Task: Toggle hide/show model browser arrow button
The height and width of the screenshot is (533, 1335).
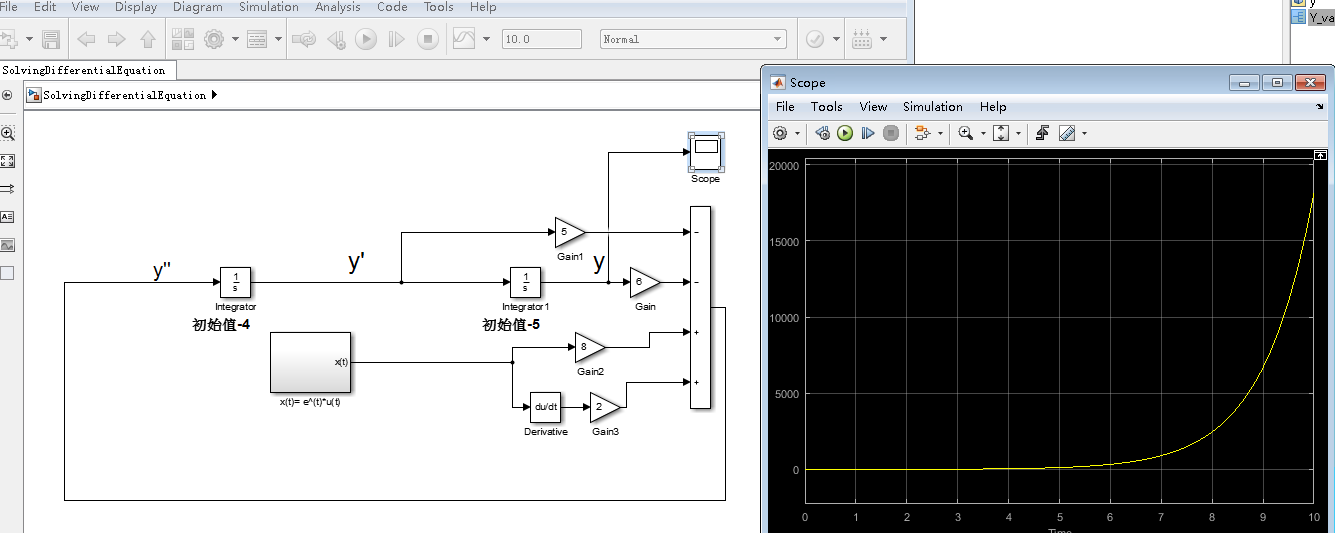Action: [x=8, y=95]
